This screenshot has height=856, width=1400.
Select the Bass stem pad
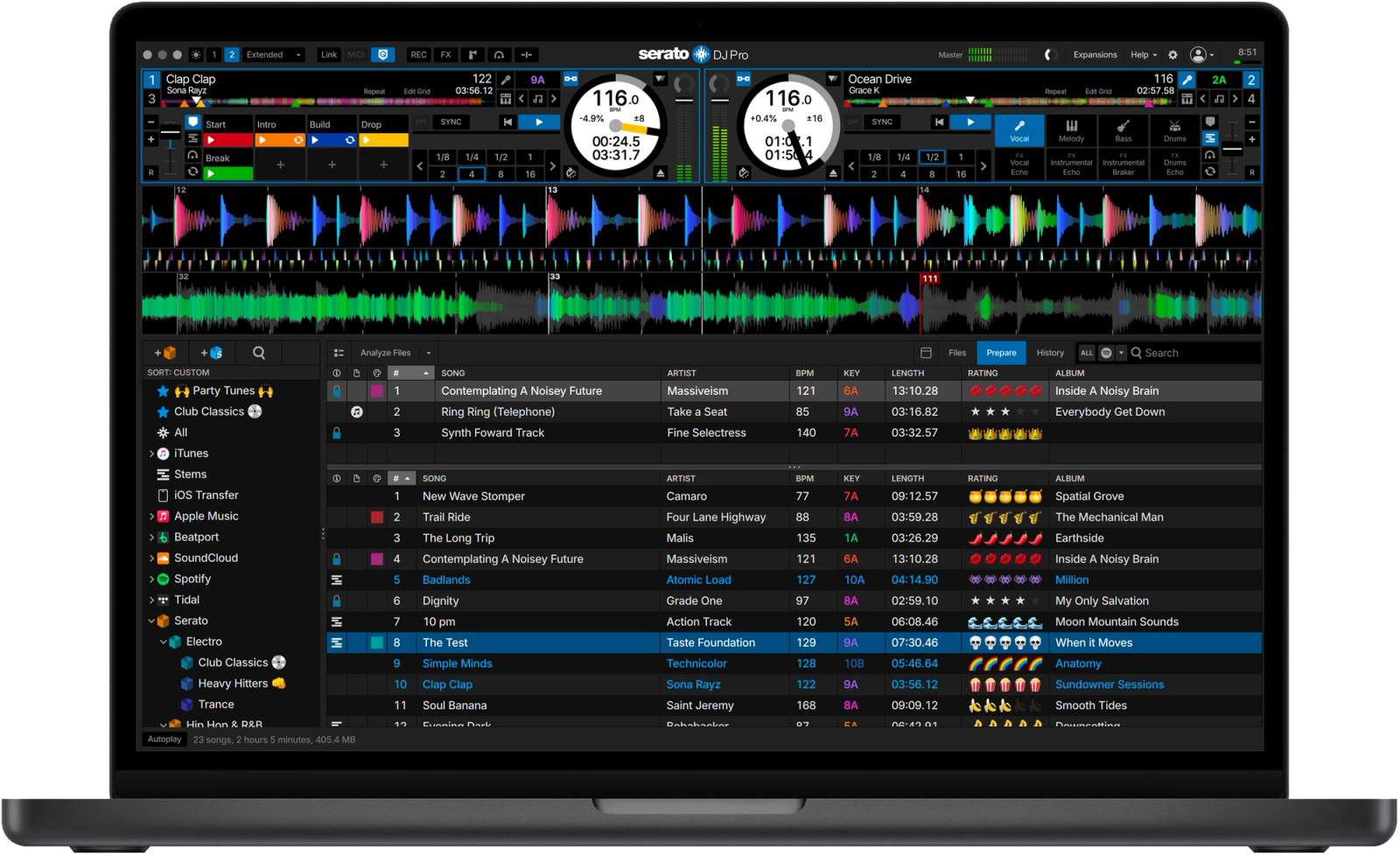pyautogui.click(x=1123, y=131)
